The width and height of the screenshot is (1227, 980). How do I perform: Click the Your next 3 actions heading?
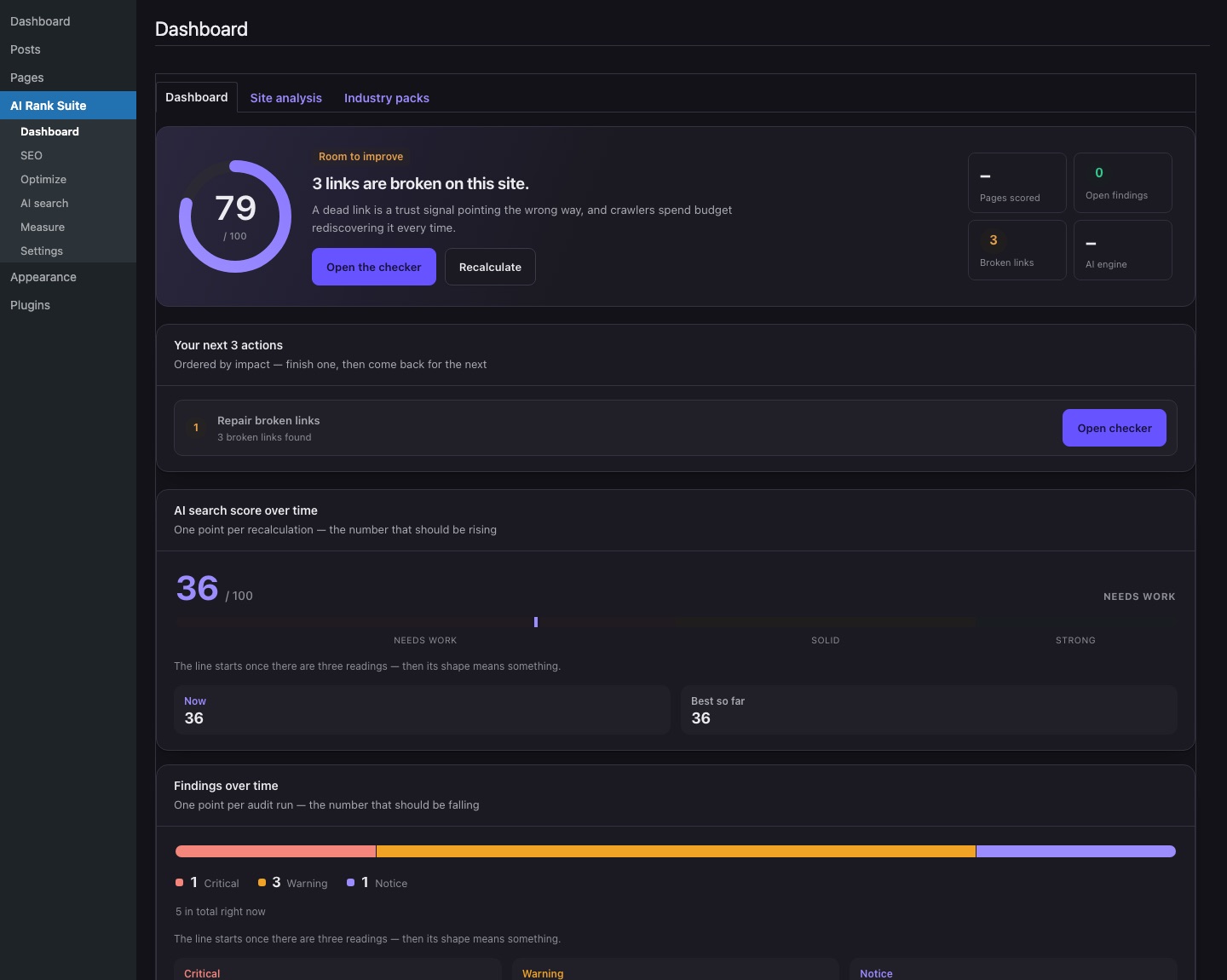pyautogui.click(x=228, y=345)
